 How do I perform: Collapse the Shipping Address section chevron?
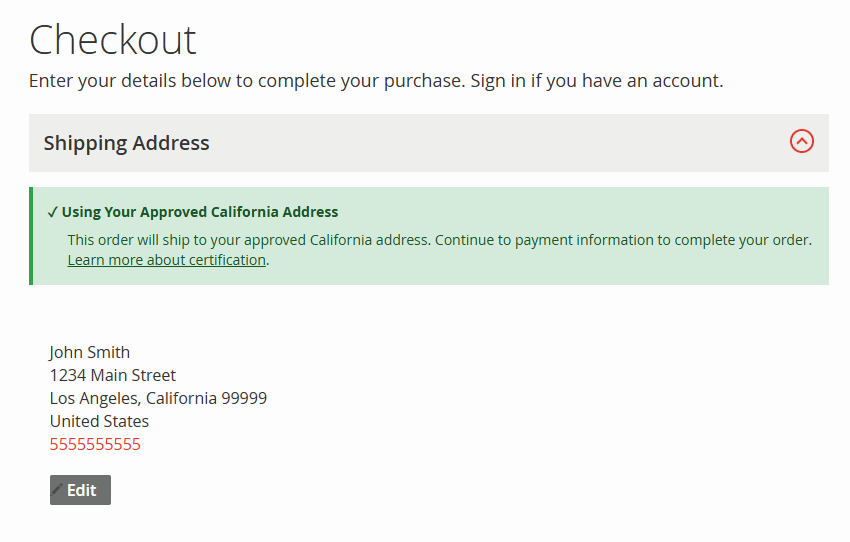[801, 142]
